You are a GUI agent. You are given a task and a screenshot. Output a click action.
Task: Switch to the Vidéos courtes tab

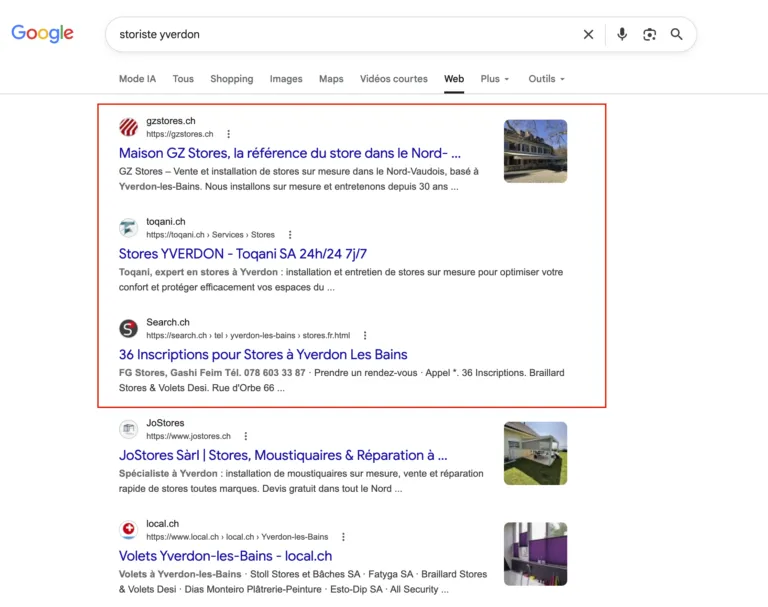click(x=394, y=79)
